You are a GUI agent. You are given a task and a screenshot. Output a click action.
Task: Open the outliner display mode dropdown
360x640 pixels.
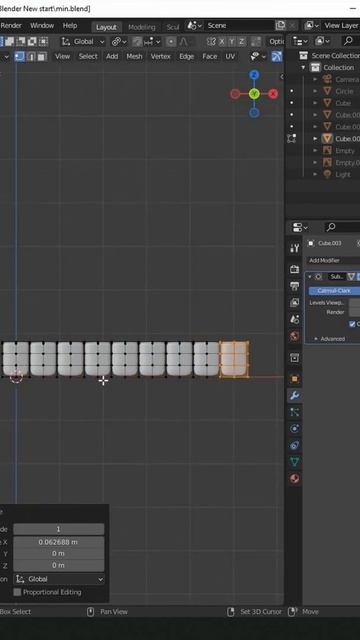click(x=300, y=41)
